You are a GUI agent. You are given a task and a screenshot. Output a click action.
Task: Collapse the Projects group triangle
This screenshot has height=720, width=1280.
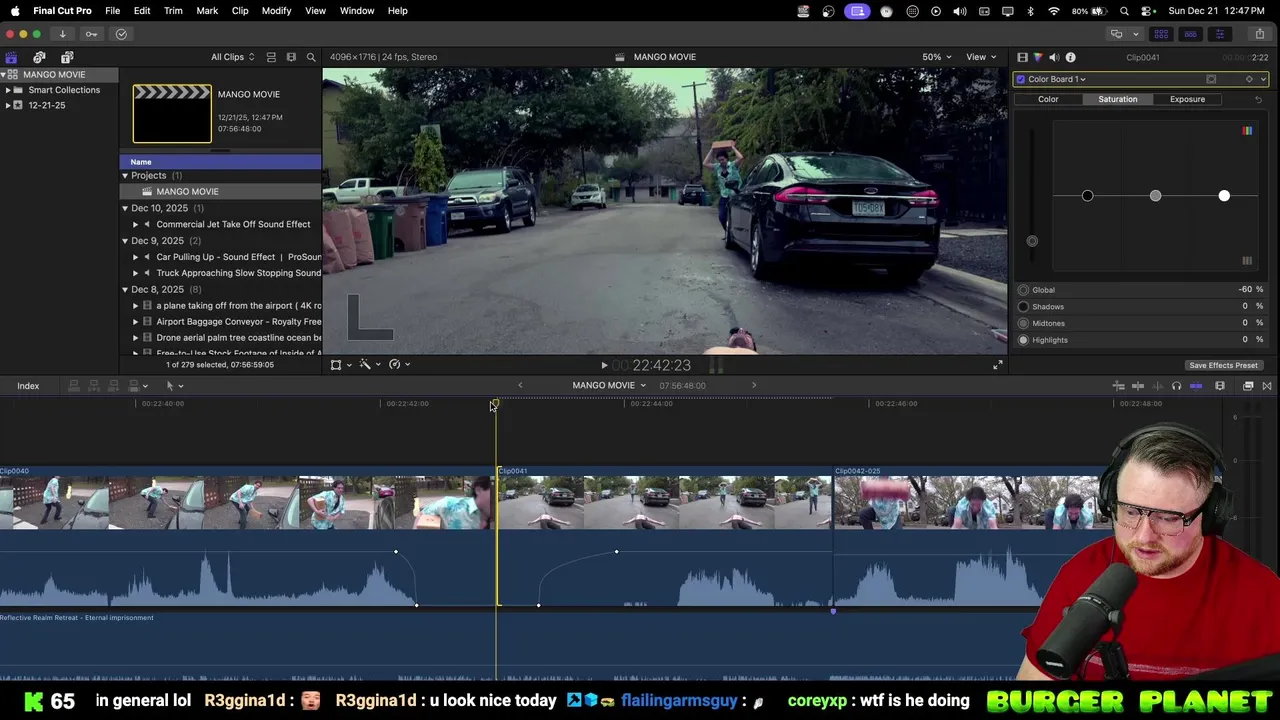125,176
